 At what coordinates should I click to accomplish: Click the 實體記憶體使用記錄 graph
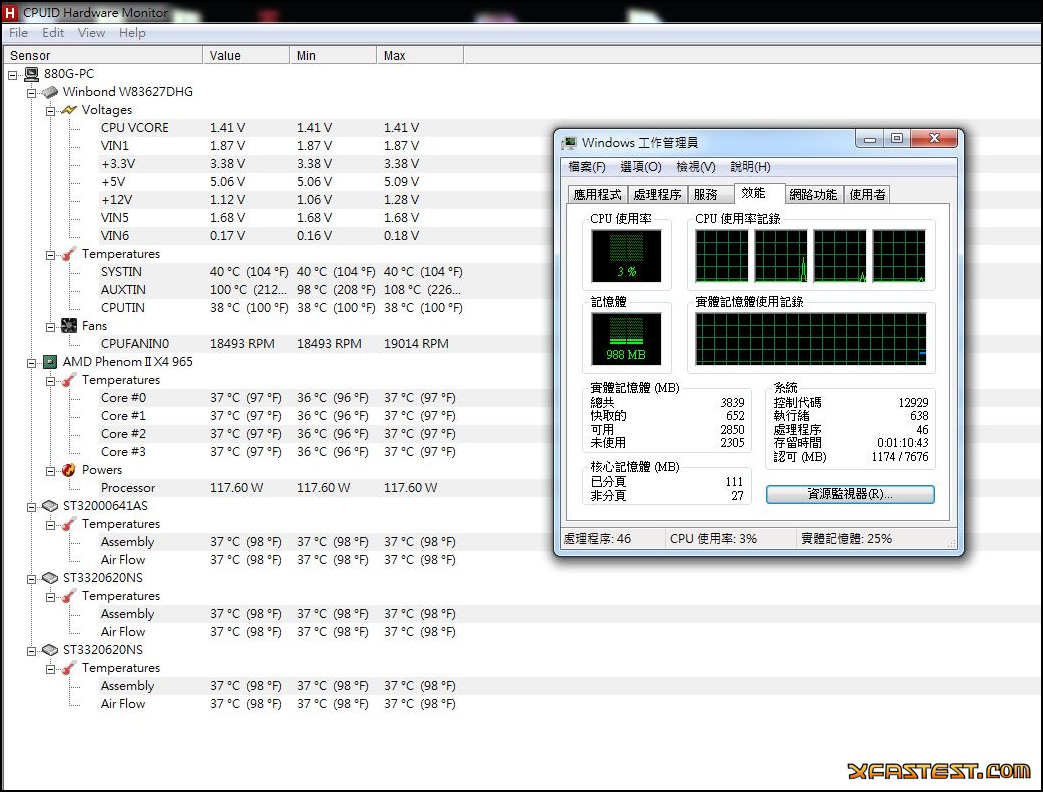point(810,339)
